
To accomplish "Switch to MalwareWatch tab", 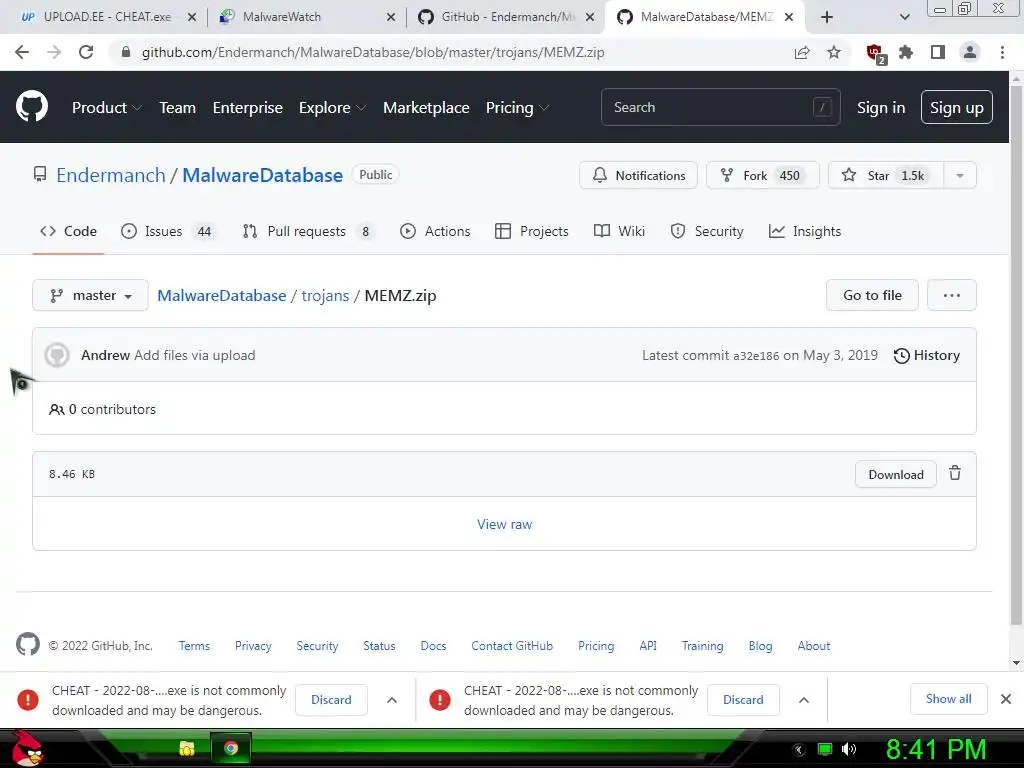I will pos(307,17).
